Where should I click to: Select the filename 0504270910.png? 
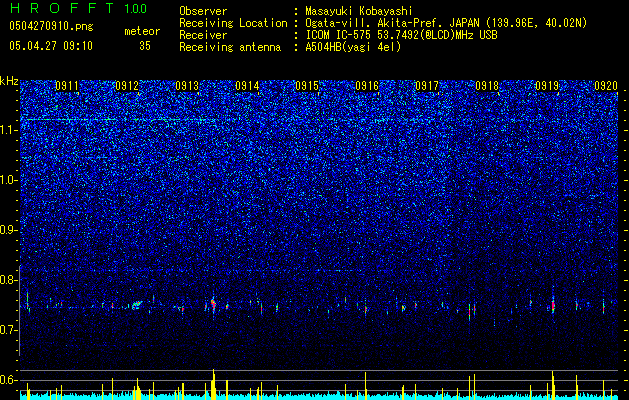51,27
